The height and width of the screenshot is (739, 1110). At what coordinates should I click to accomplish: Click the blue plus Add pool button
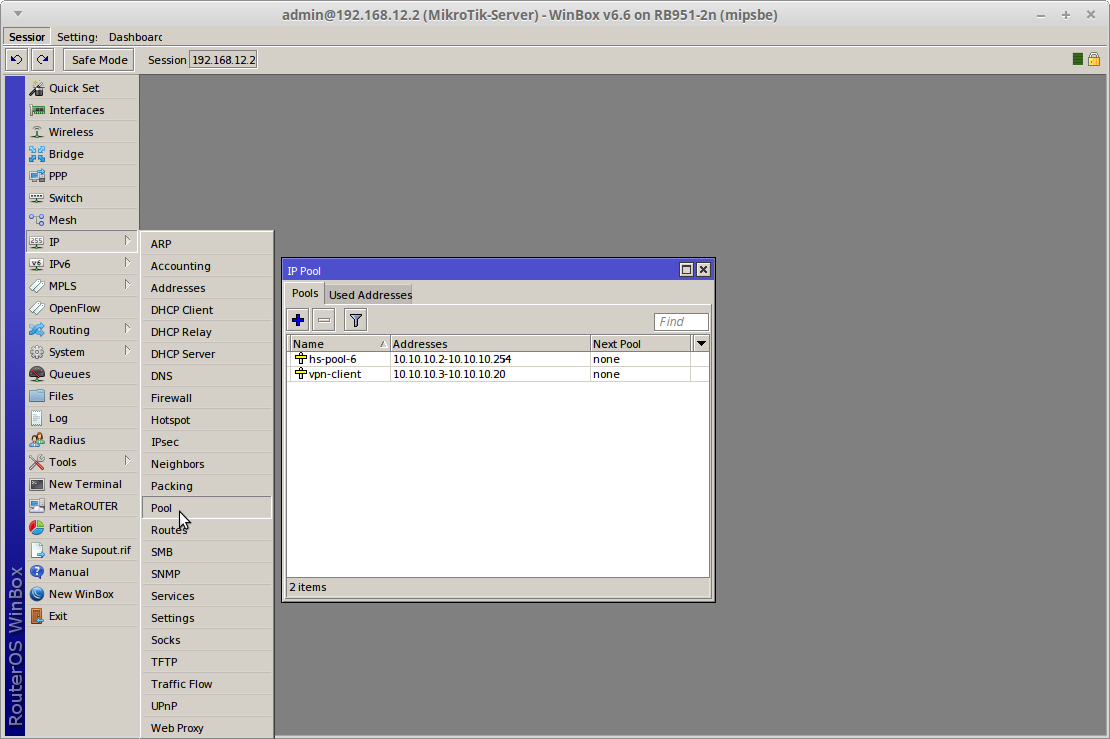[298, 320]
